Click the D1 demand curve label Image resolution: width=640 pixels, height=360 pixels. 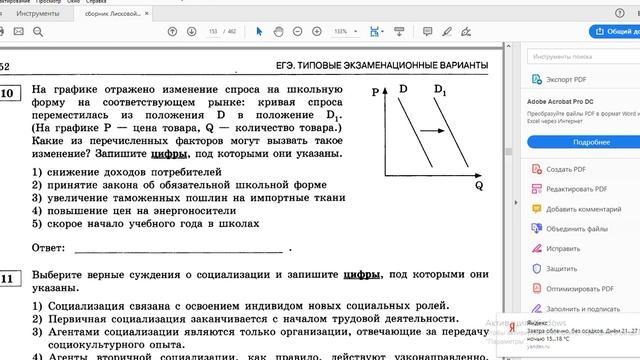(440, 89)
